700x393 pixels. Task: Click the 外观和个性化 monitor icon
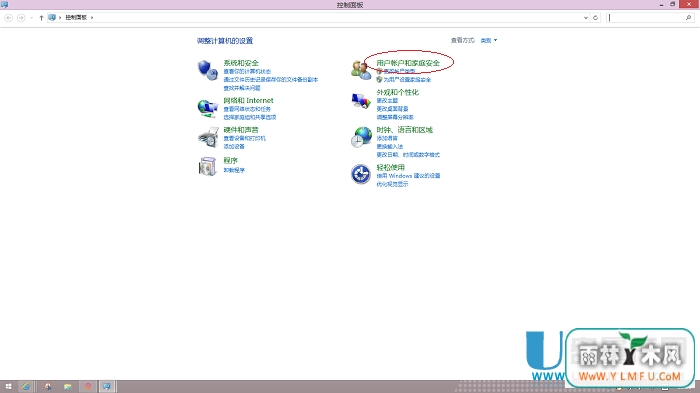pyautogui.click(x=361, y=100)
